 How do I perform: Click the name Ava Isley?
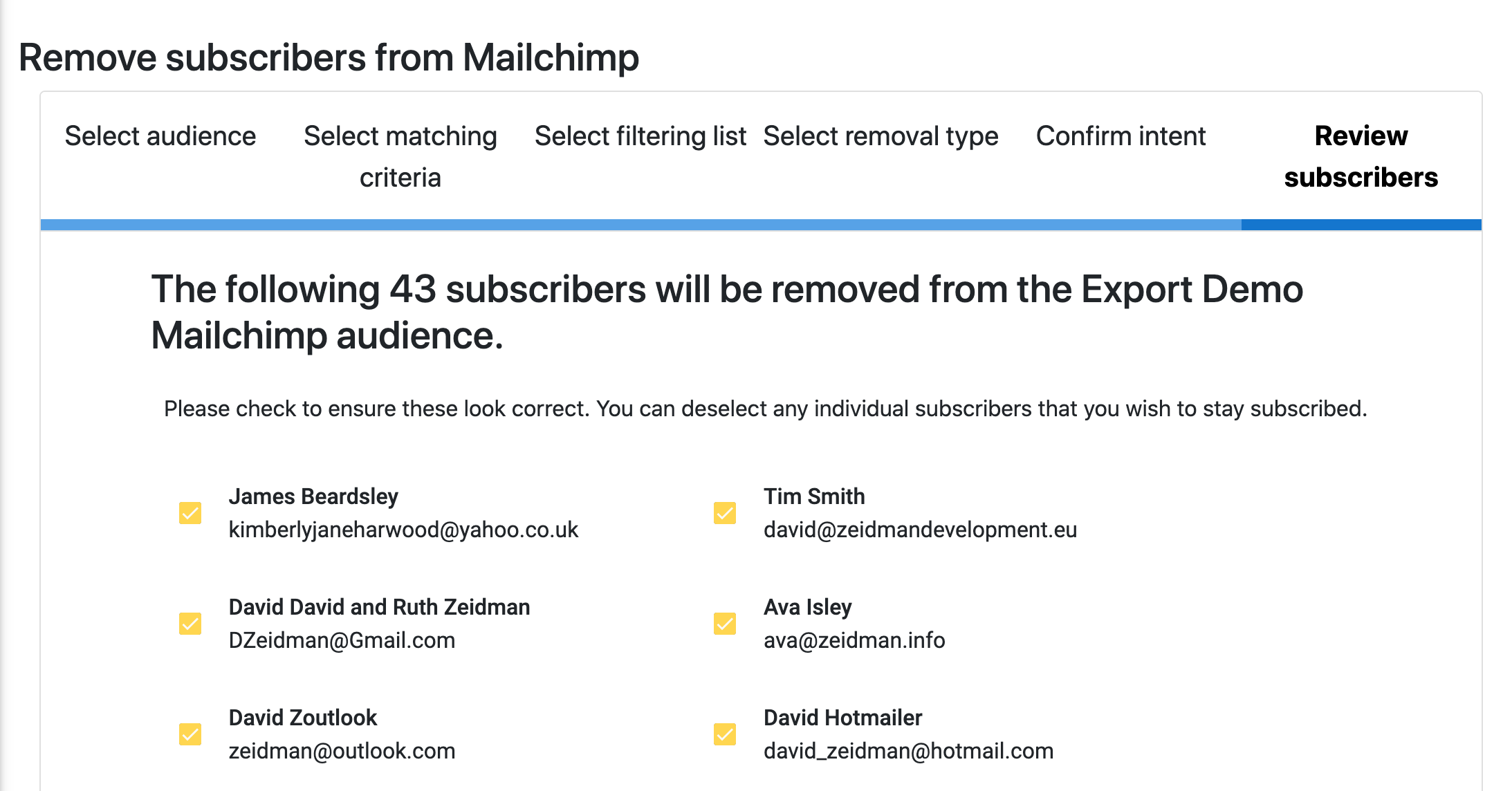coord(807,607)
